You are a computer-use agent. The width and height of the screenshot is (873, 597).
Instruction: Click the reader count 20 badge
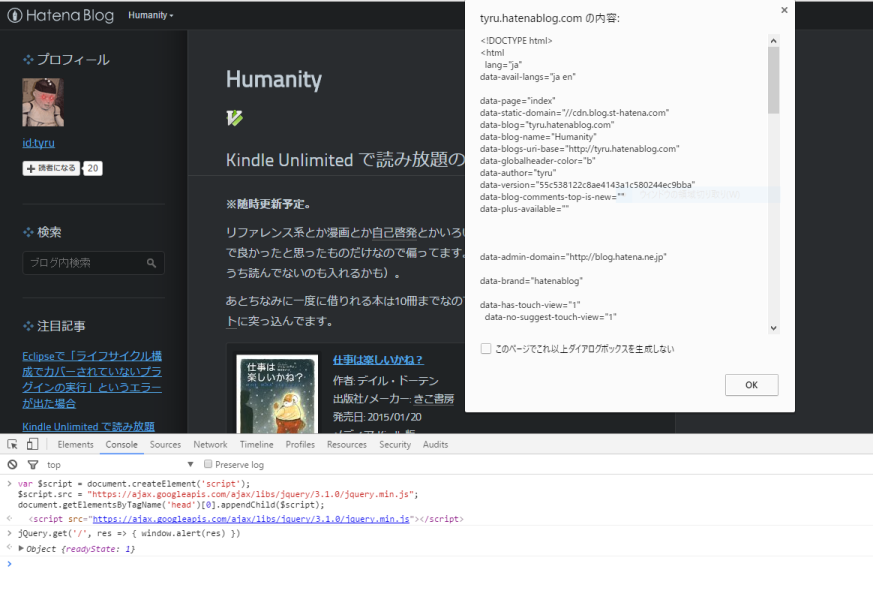tap(93, 168)
